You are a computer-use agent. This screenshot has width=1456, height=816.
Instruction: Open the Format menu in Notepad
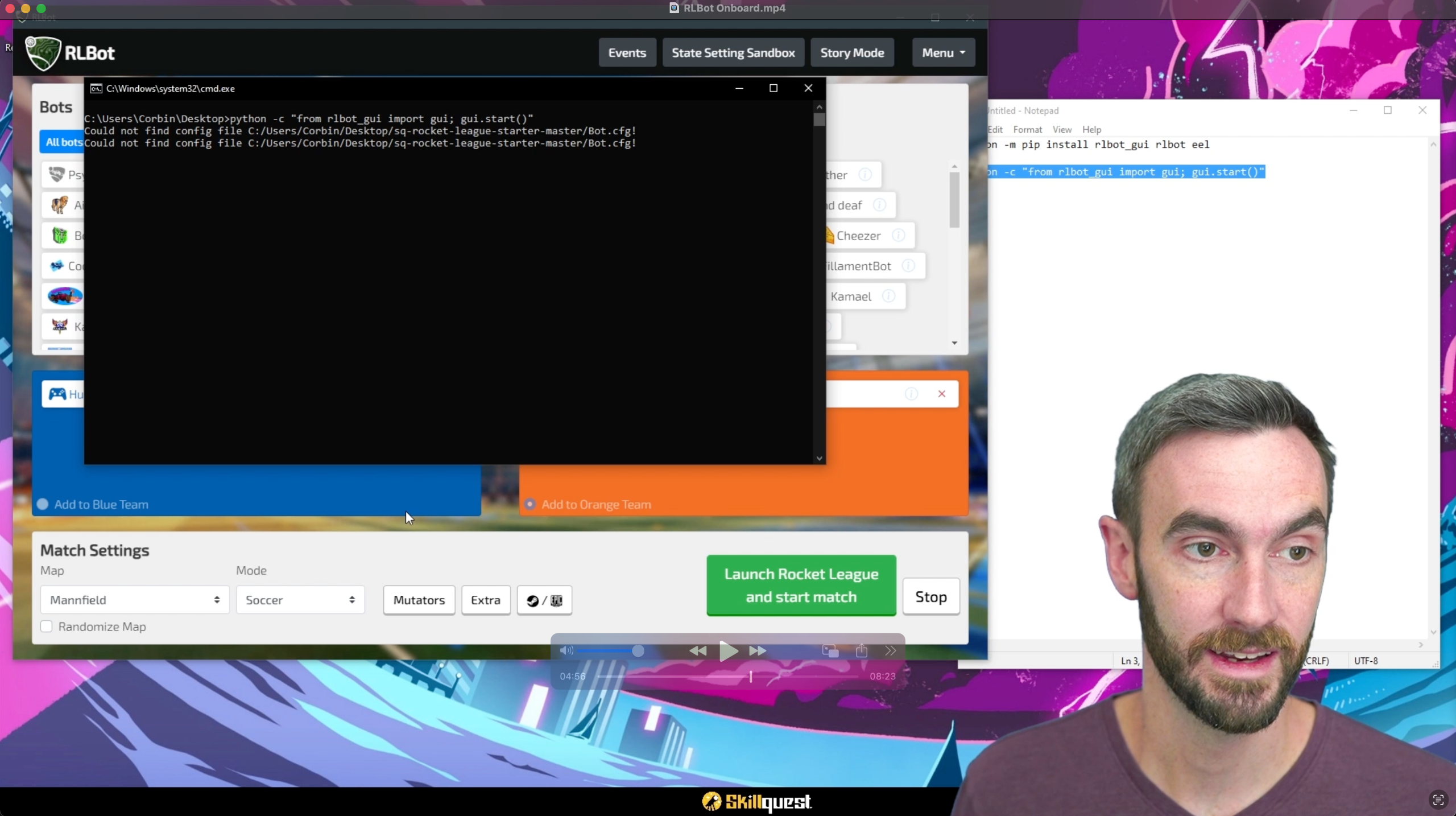point(1027,130)
